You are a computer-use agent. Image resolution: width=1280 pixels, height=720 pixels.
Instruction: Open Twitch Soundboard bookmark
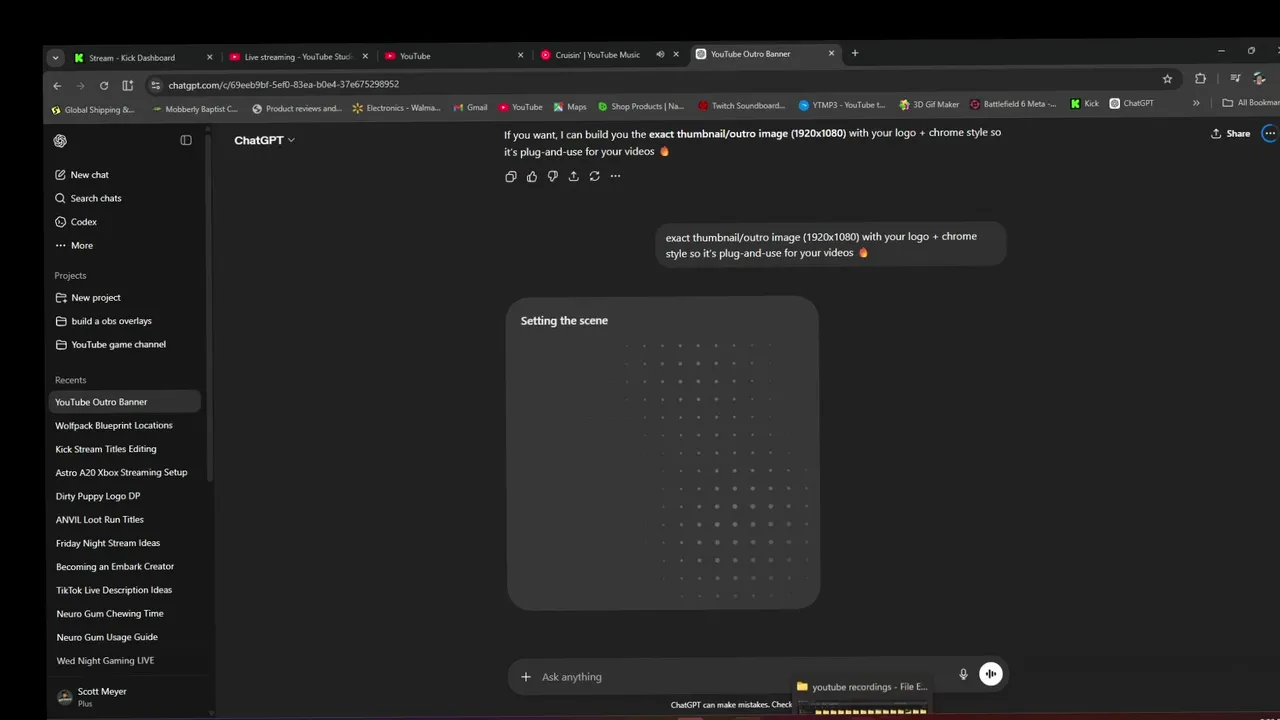(742, 105)
